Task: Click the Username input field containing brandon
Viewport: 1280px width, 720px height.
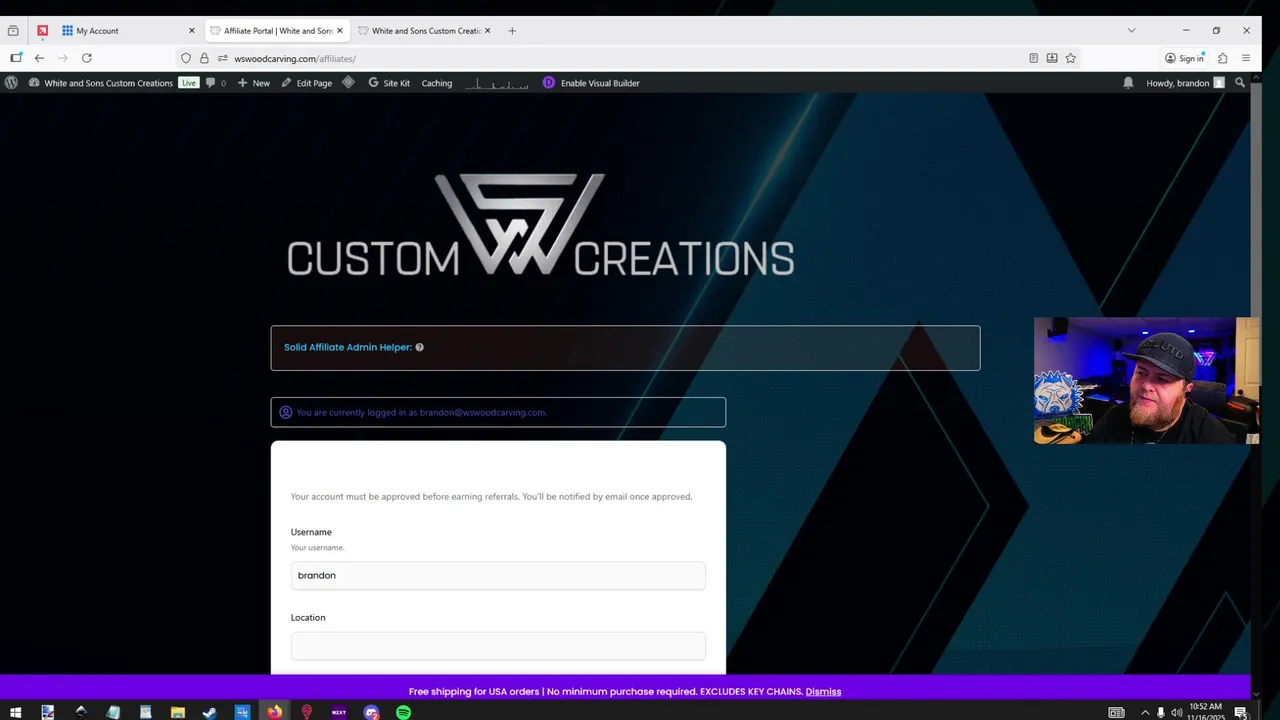Action: coord(498,575)
